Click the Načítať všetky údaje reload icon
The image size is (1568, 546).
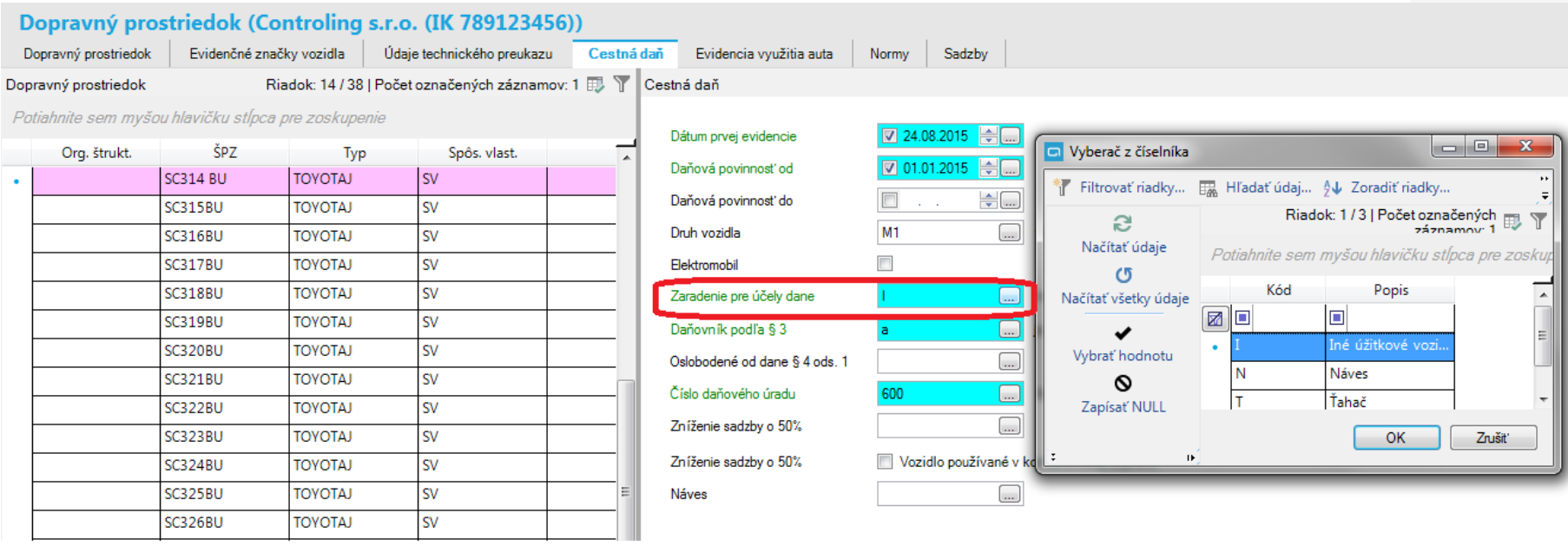1123,275
